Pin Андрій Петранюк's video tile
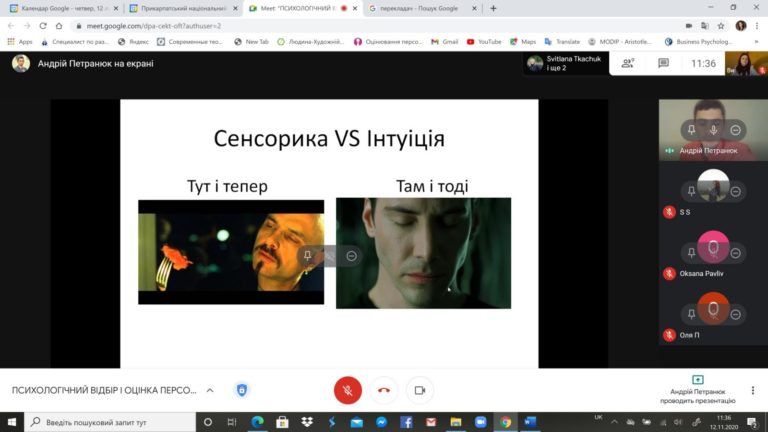768x432 pixels. coord(690,130)
